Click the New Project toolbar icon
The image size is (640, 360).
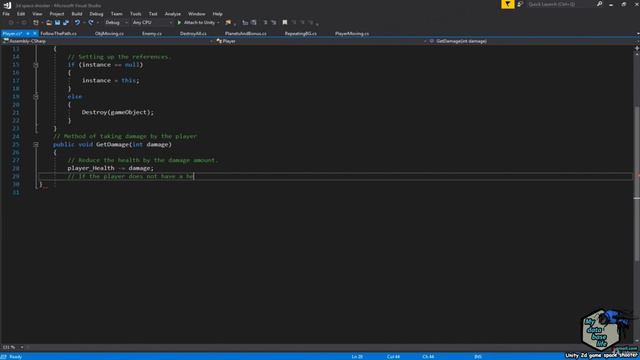click(x=36, y=22)
